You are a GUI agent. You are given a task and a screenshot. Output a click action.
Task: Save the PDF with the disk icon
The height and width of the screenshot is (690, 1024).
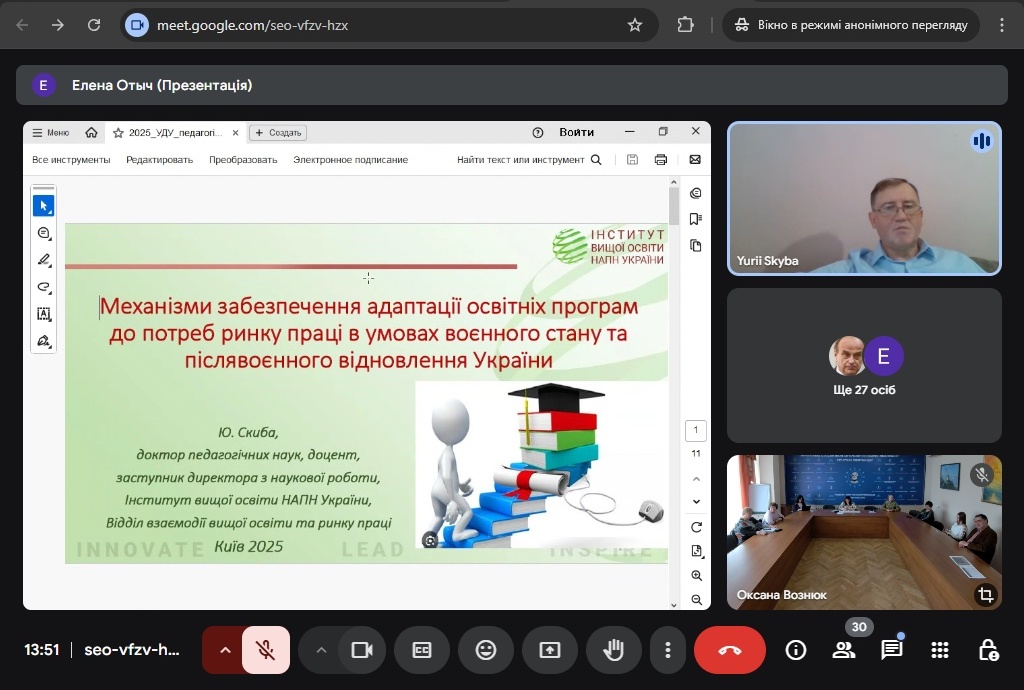(x=632, y=159)
